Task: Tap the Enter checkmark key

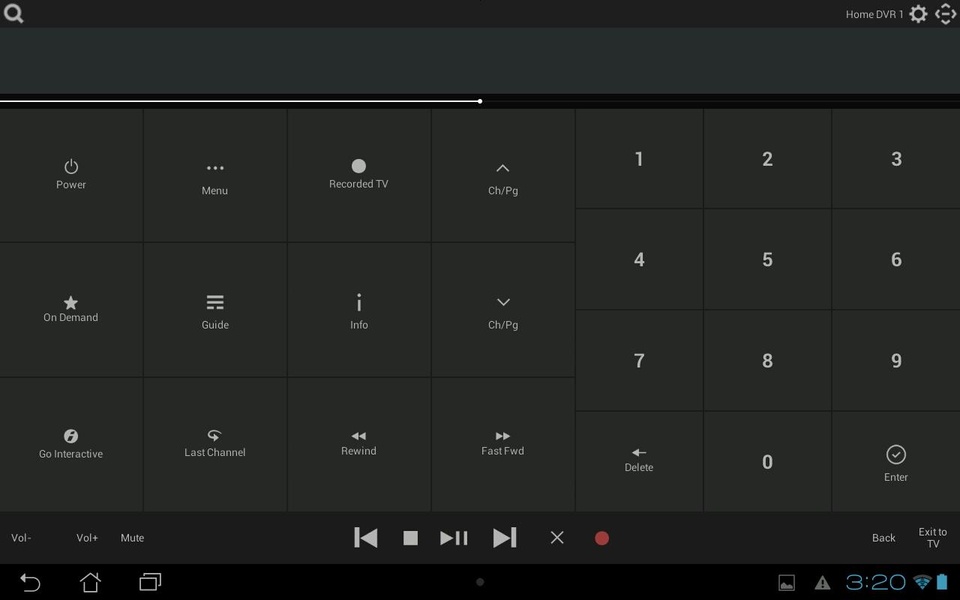Action: pyautogui.click(x=896, y=462)
